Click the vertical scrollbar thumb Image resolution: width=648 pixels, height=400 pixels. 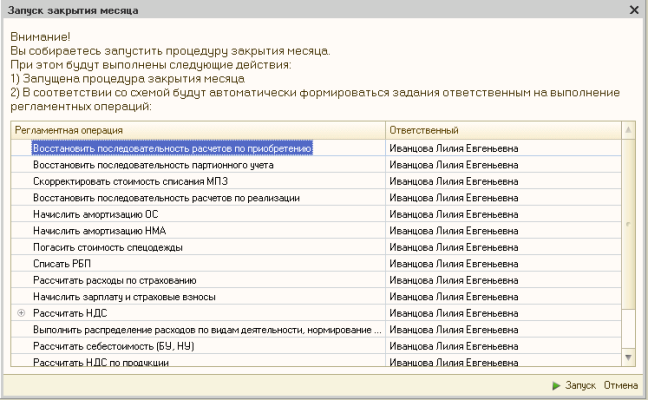coord(629,225)
